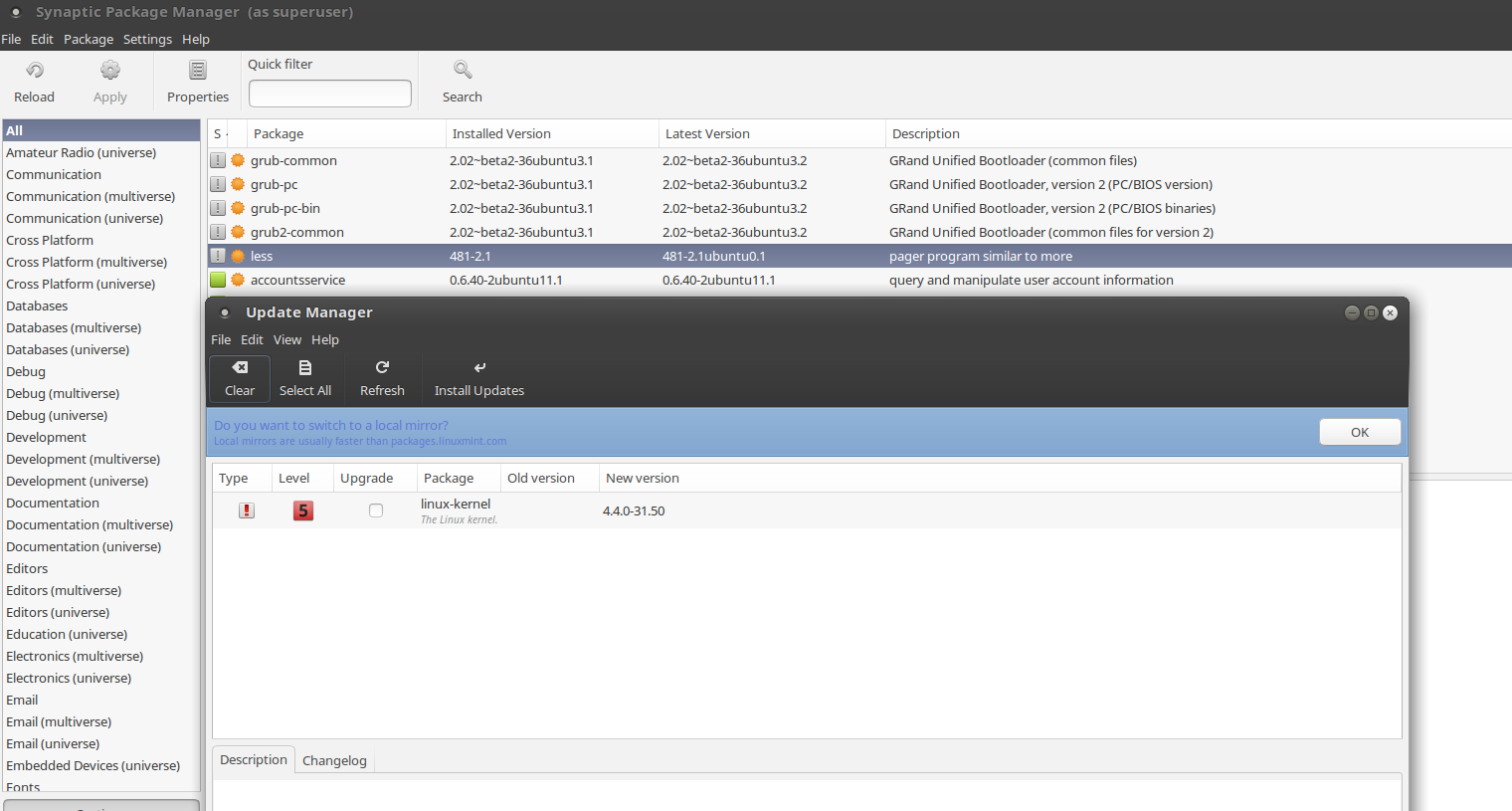Open the Synaptic File menu
This screenshot has width=1512, height=811.
pyautogui.click(x=11, y=39)
